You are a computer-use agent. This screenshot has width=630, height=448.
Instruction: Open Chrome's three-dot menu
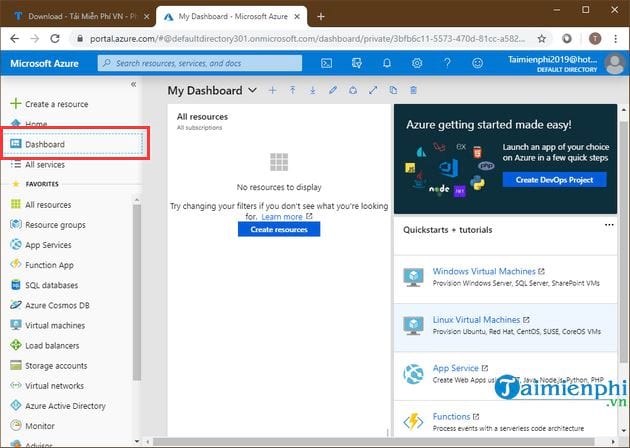[x=616, y=39]
